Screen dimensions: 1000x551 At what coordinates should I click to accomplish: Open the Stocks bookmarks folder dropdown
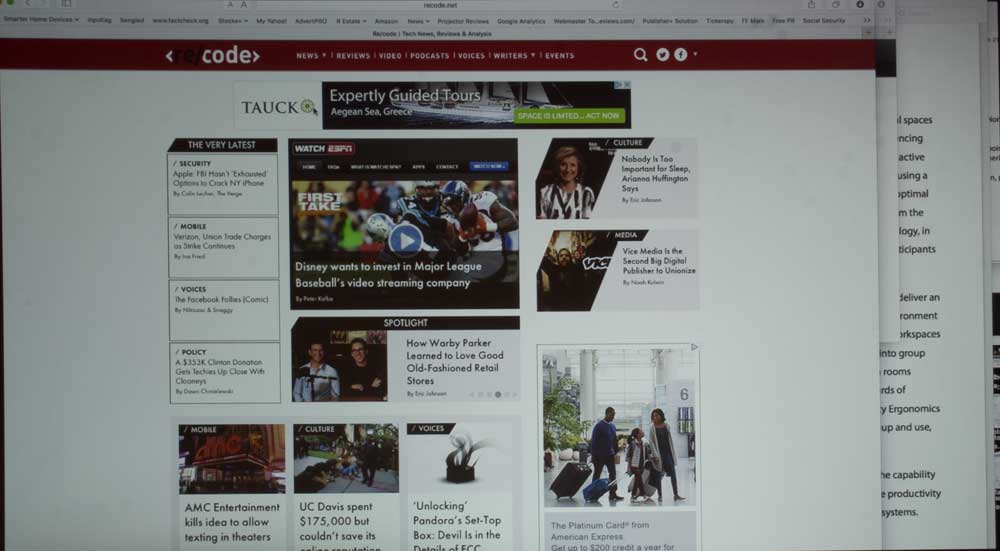pyautogui.click(x=233, y=20)
